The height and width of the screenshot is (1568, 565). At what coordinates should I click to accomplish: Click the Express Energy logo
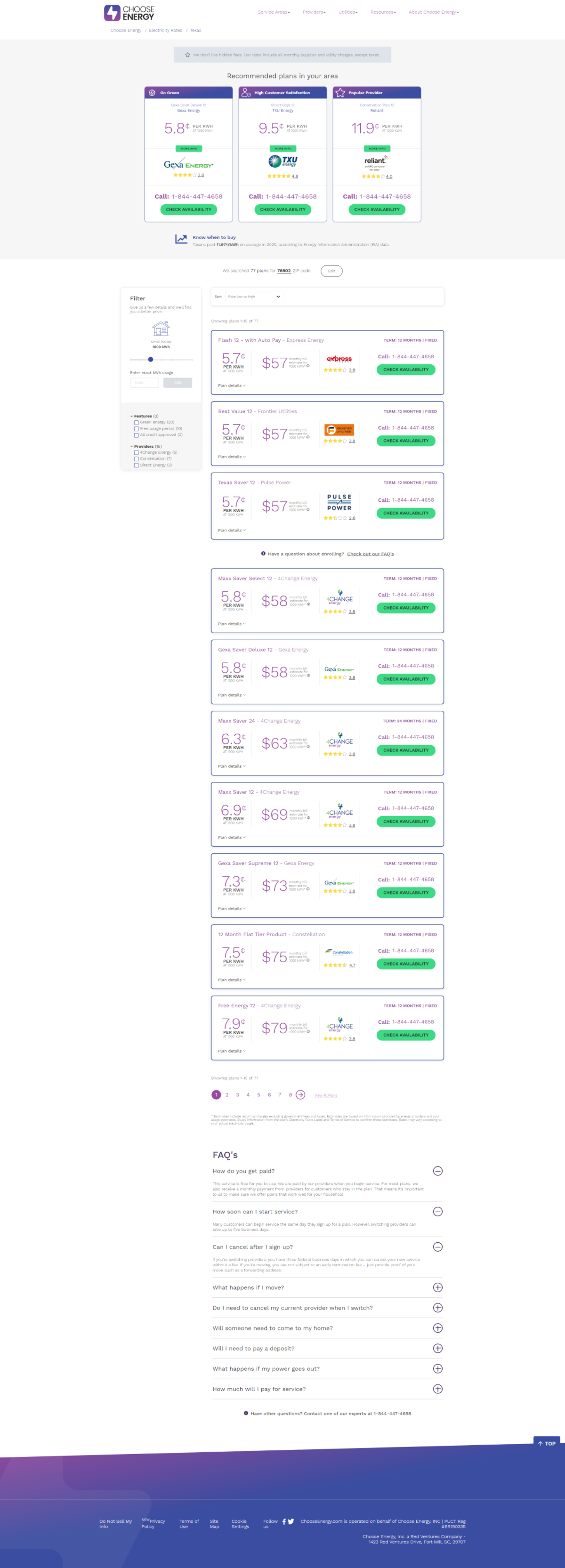coord(339,359)
